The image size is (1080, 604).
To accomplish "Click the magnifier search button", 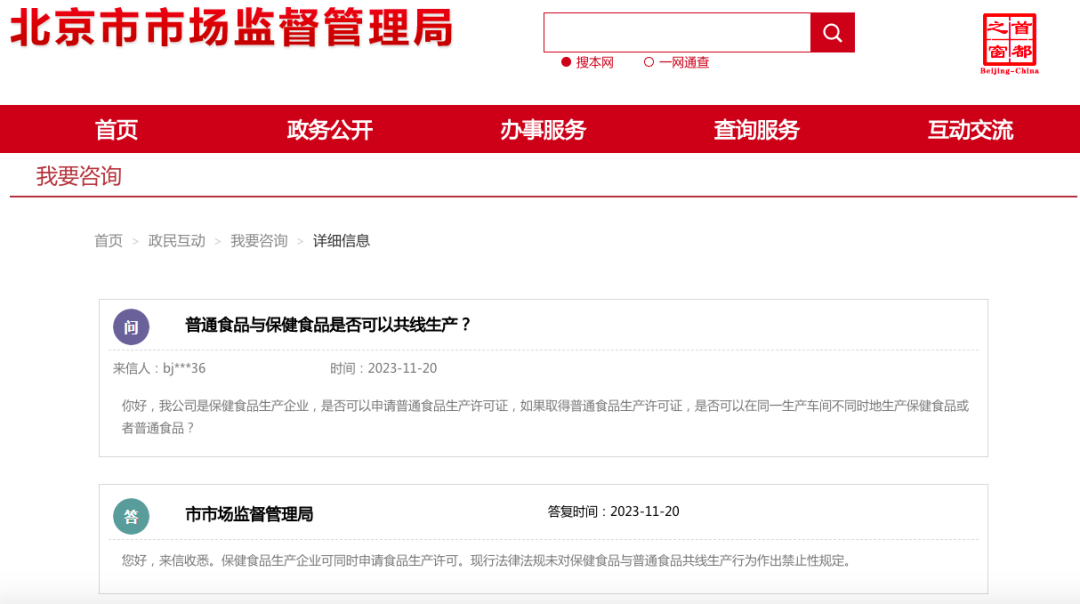I will pyautogui.click(x=832, y=32).
